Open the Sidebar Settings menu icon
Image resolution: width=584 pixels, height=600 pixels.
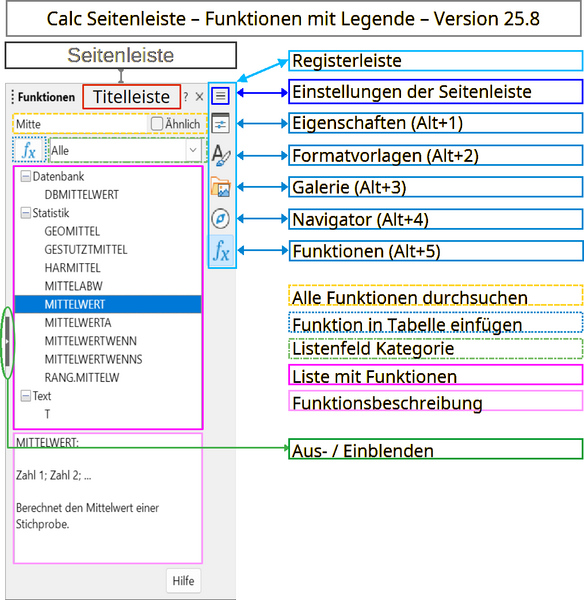[x=221, y=96]
